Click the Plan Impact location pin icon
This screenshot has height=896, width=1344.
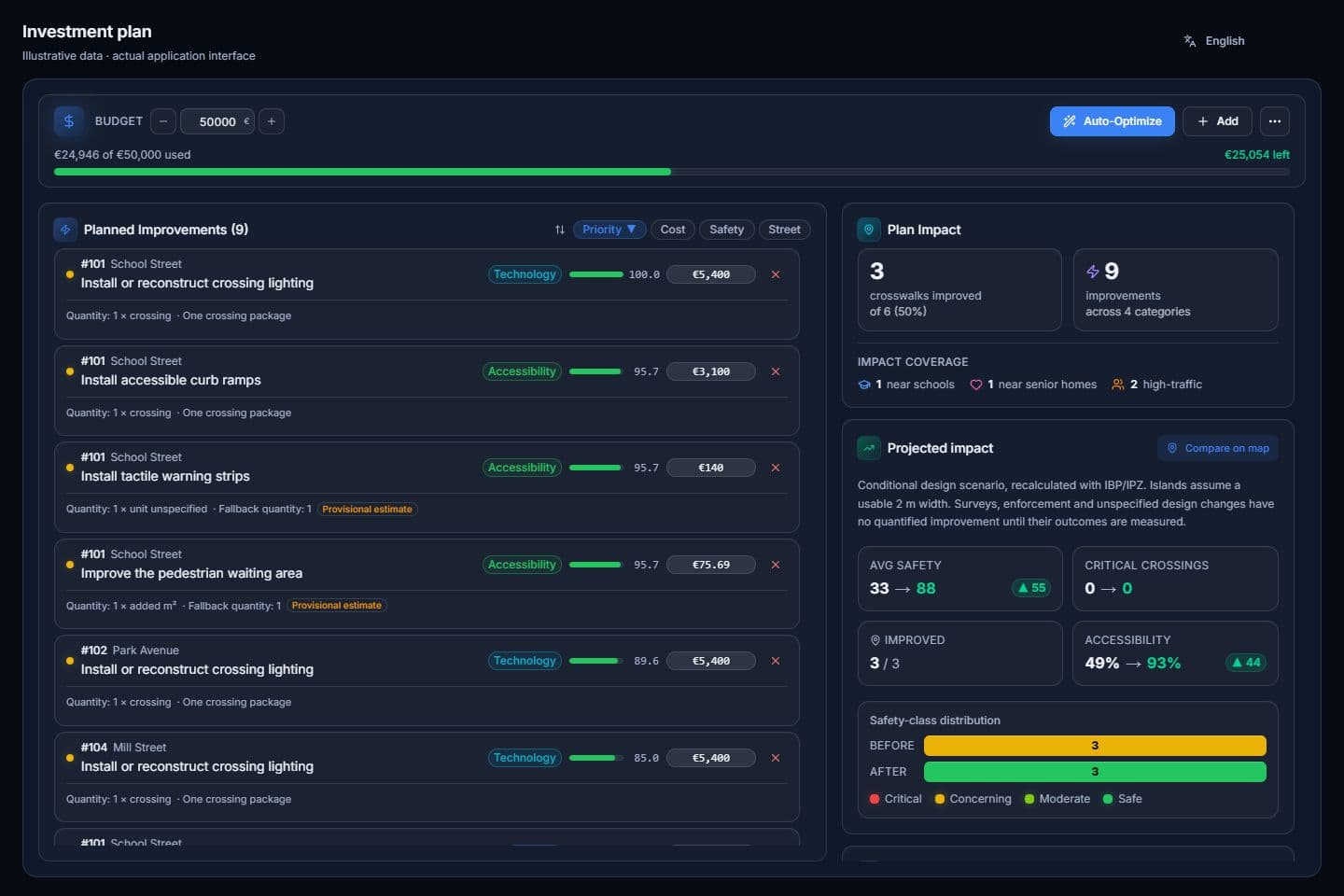click(869, 230)
